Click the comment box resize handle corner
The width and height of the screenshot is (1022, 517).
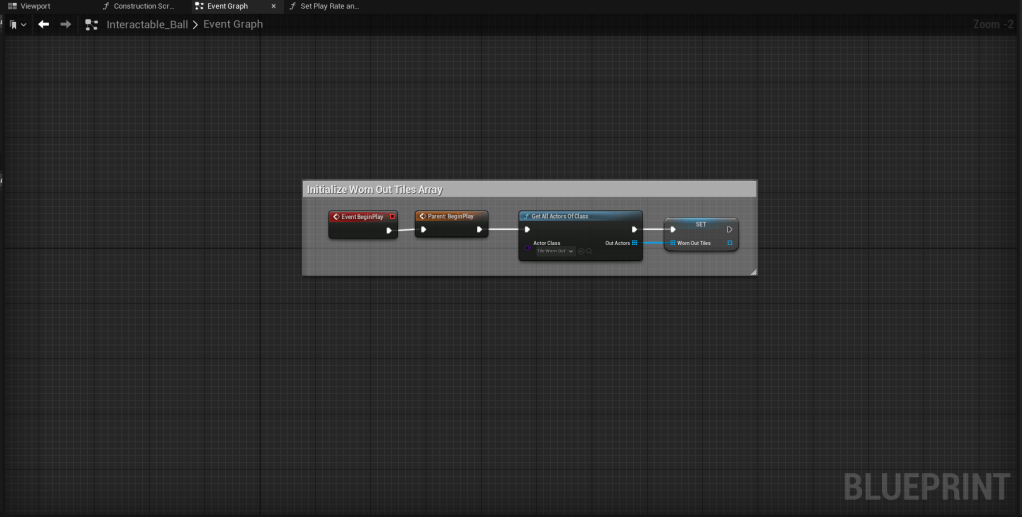[x=754, y=272]
